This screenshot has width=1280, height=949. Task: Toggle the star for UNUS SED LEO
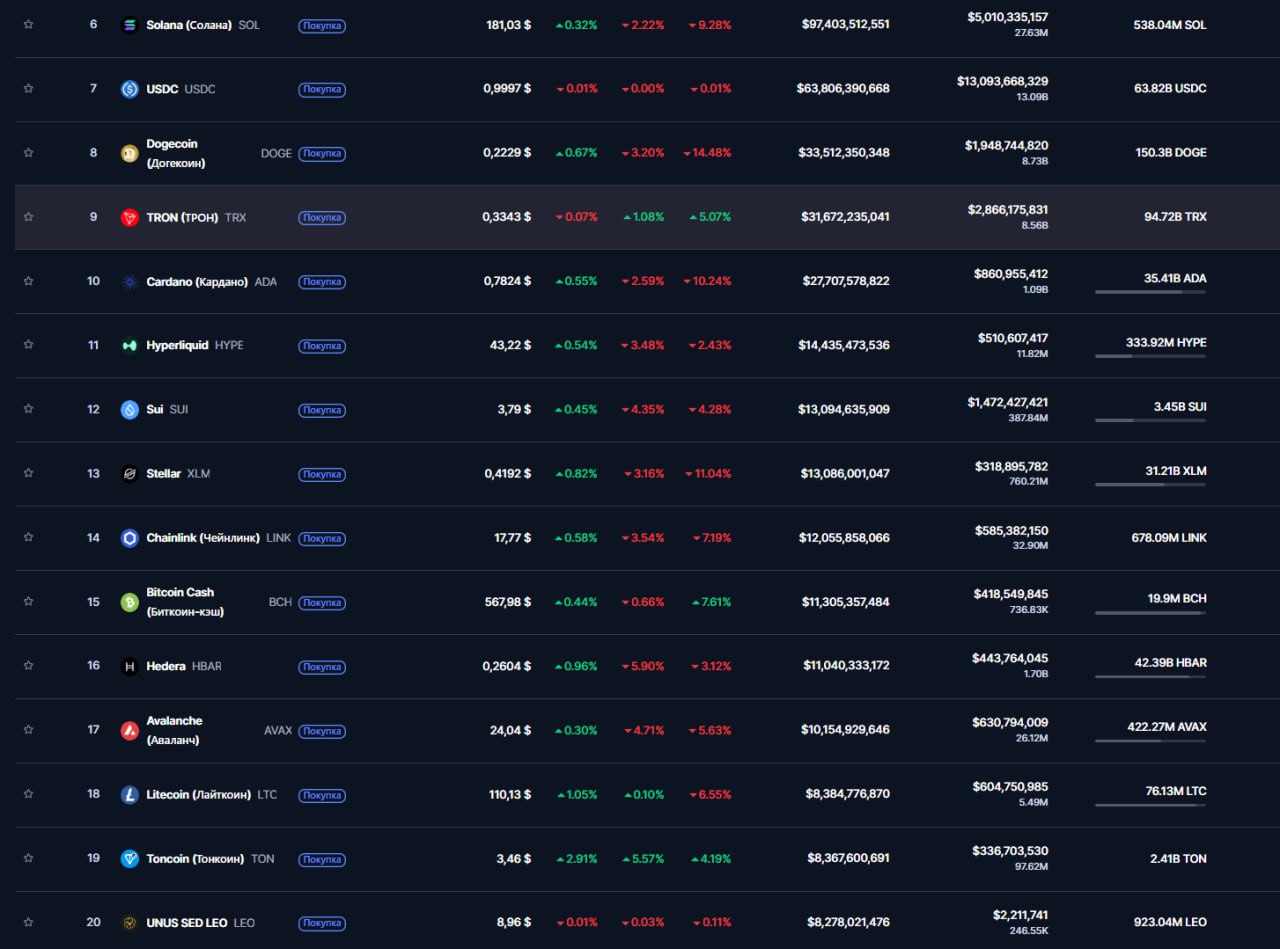click(28, 922)
